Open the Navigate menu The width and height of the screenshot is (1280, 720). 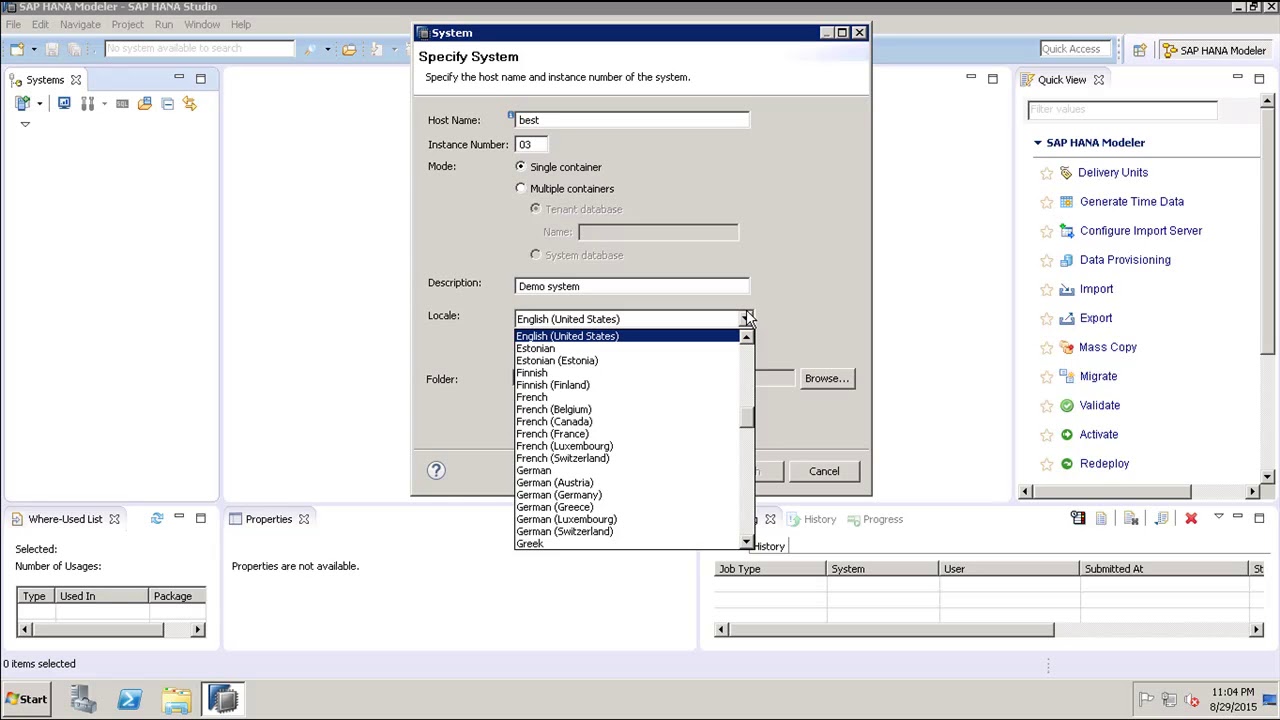click(x=80, y=24)
